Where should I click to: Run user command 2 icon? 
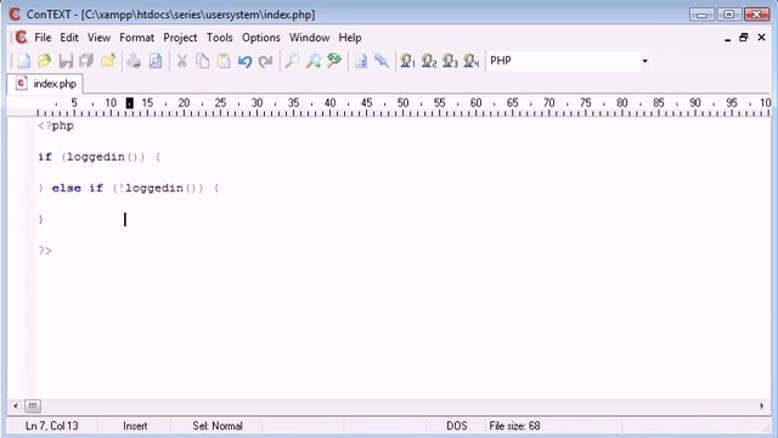(x=429, y=61)
